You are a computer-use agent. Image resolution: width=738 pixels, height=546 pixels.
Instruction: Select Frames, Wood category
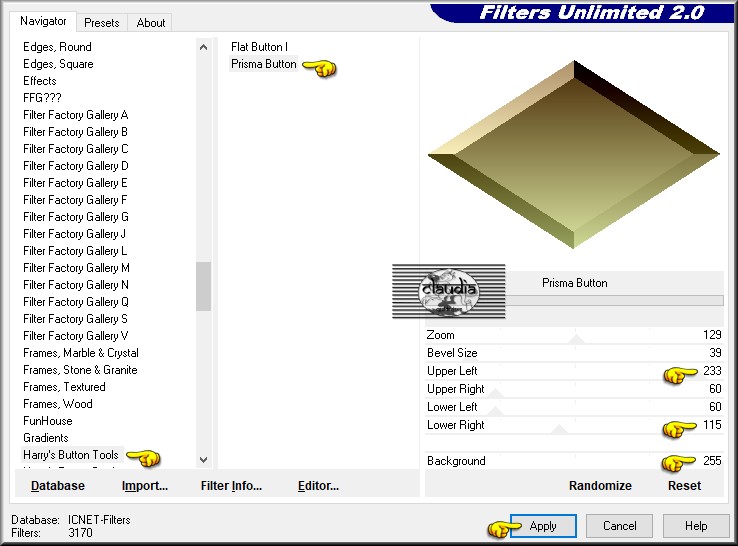[x=58, y=403]
